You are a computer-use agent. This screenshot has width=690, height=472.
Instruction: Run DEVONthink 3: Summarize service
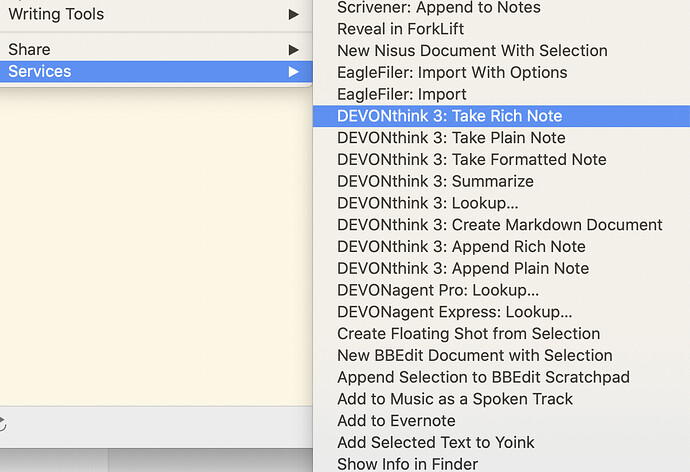[x=501, y=181]
